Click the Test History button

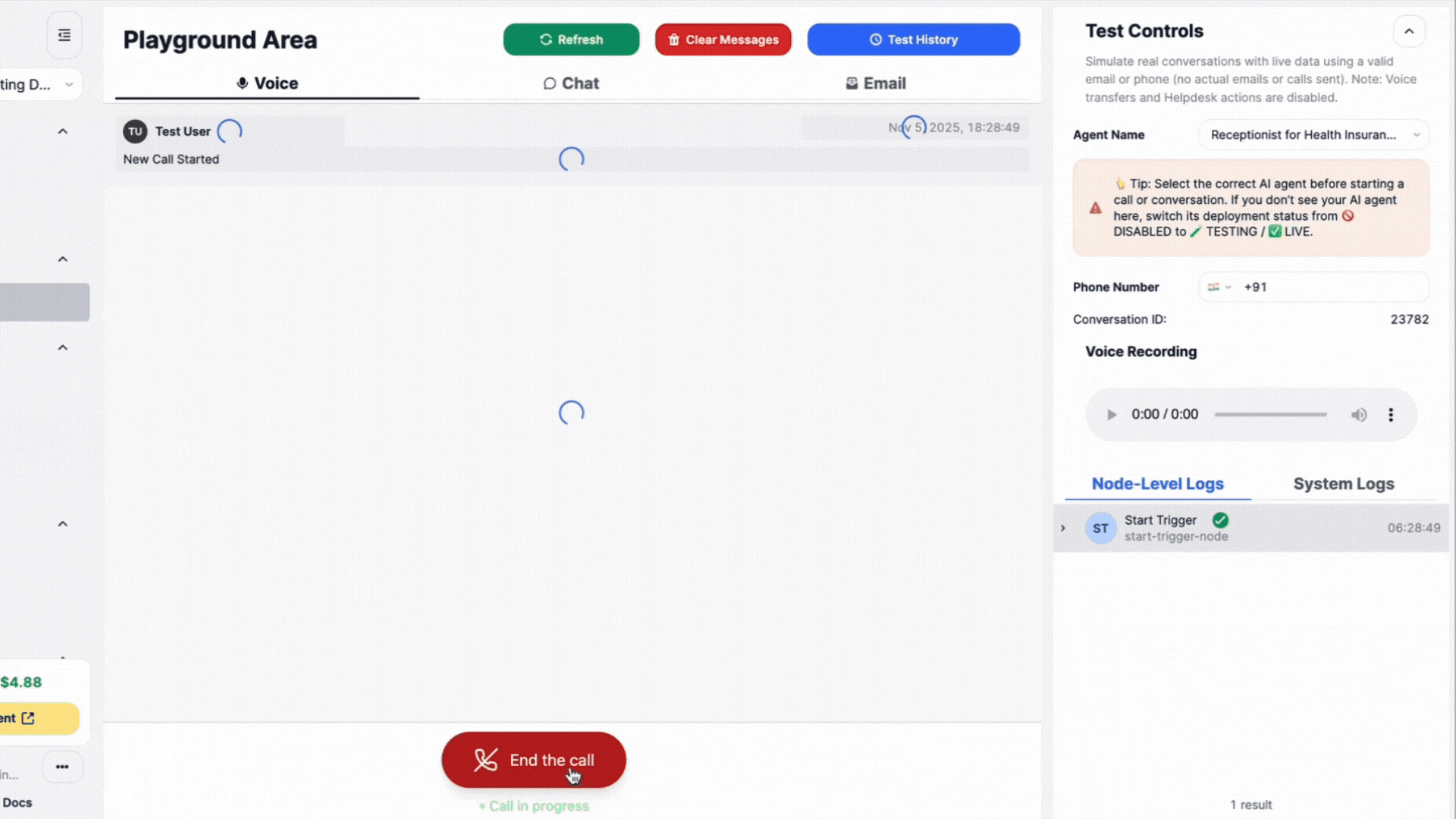tap(913, 39)
